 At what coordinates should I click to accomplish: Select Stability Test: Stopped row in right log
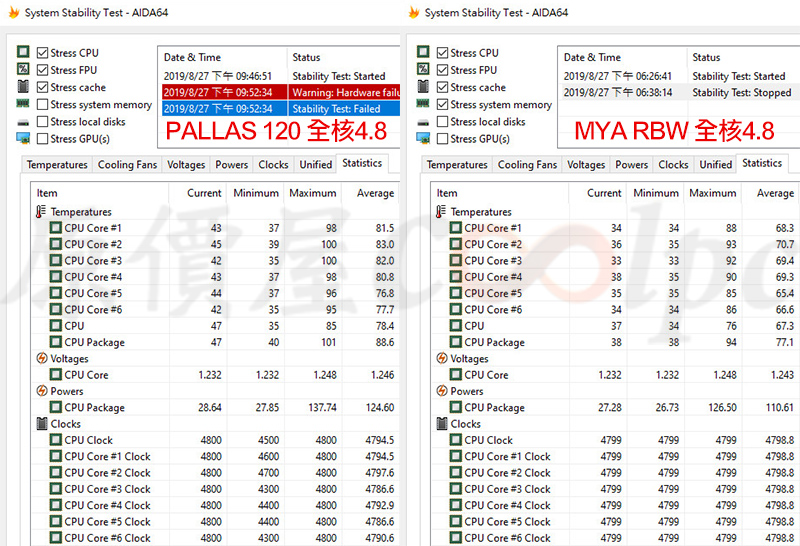(679, 92)
